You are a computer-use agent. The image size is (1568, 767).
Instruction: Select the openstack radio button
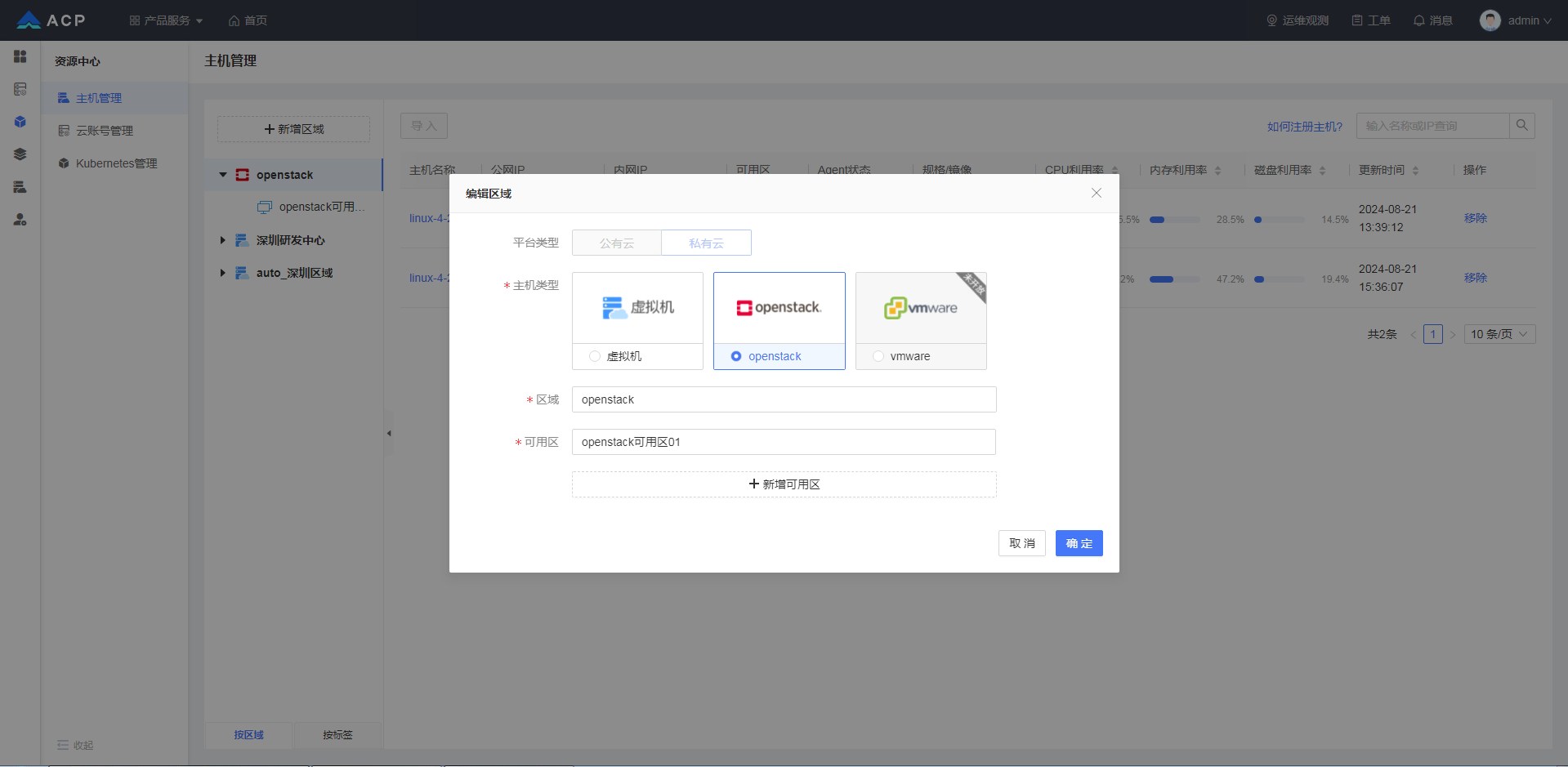pos(736,356)
